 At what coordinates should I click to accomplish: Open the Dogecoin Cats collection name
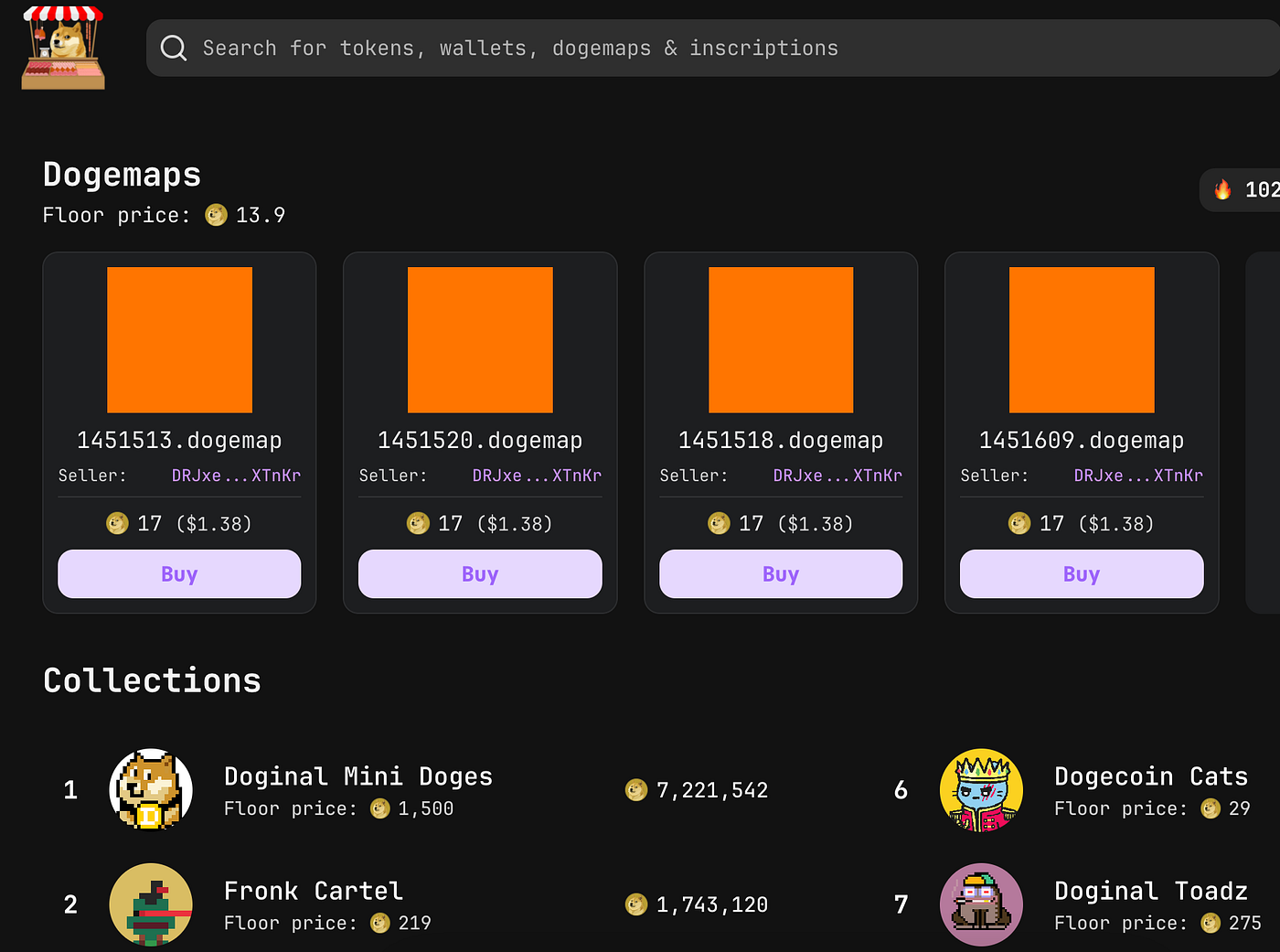pyautogui.click(x=1151, y=776)
